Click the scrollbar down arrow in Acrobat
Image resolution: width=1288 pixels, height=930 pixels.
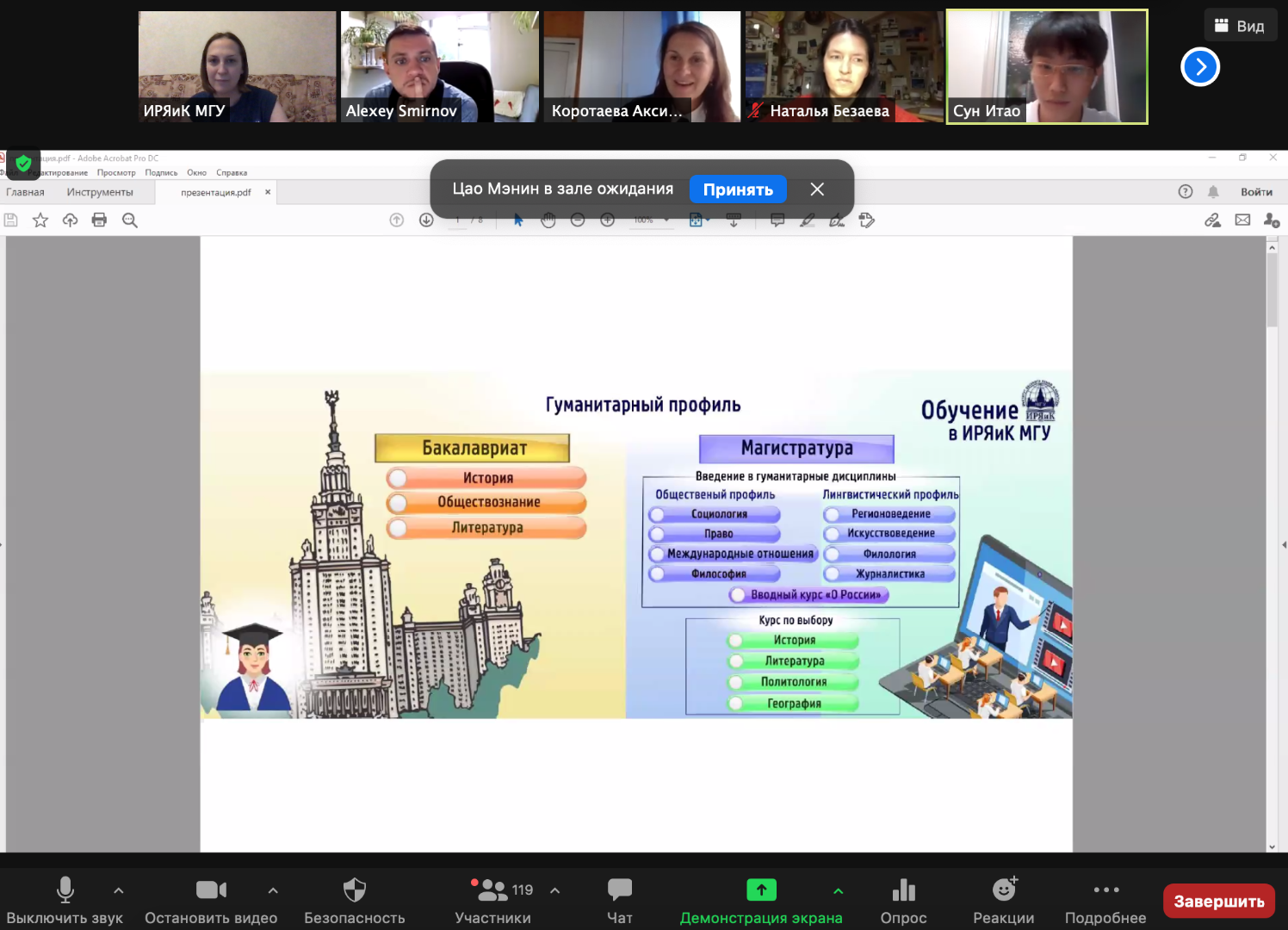pos(1273,846)
